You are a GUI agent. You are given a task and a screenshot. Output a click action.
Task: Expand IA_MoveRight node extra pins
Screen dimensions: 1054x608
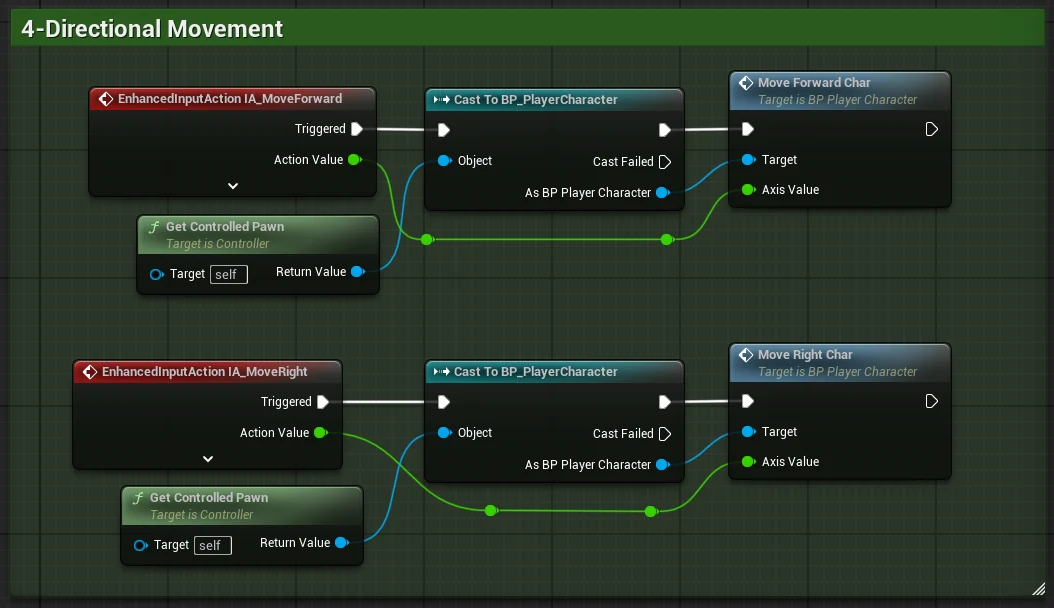[x=208, y=459]
